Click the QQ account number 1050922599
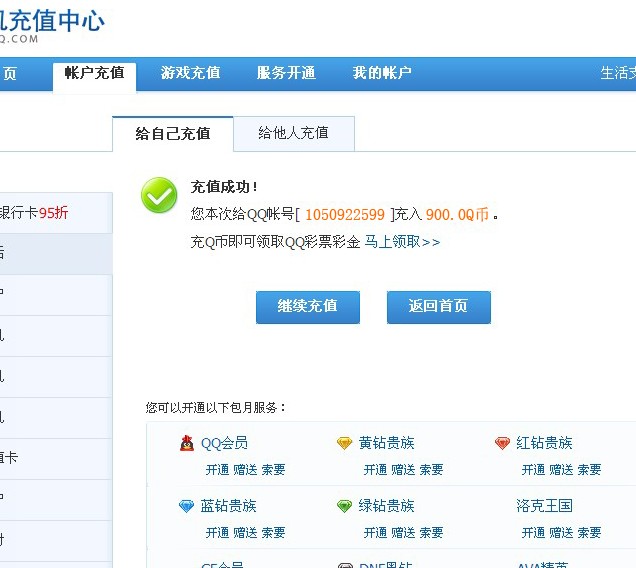This screenshot has width=636, height=568. (345, 215)
